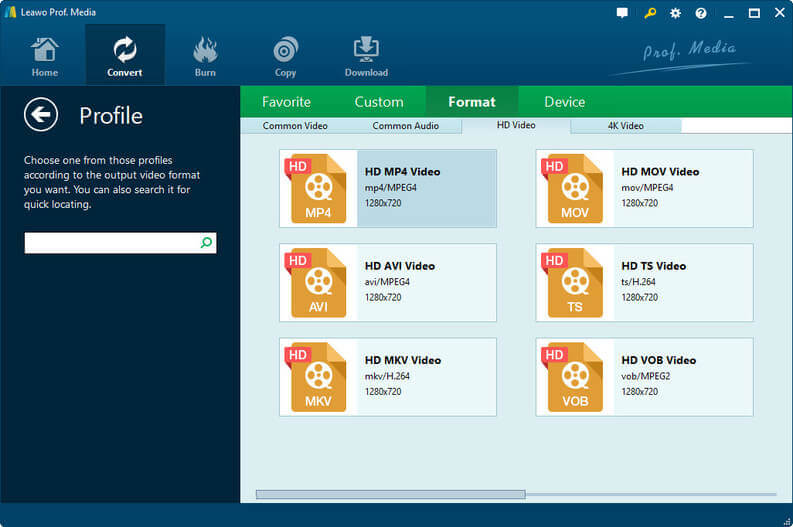Open the Copy module

pyautogui.click(x=285, y=57)
